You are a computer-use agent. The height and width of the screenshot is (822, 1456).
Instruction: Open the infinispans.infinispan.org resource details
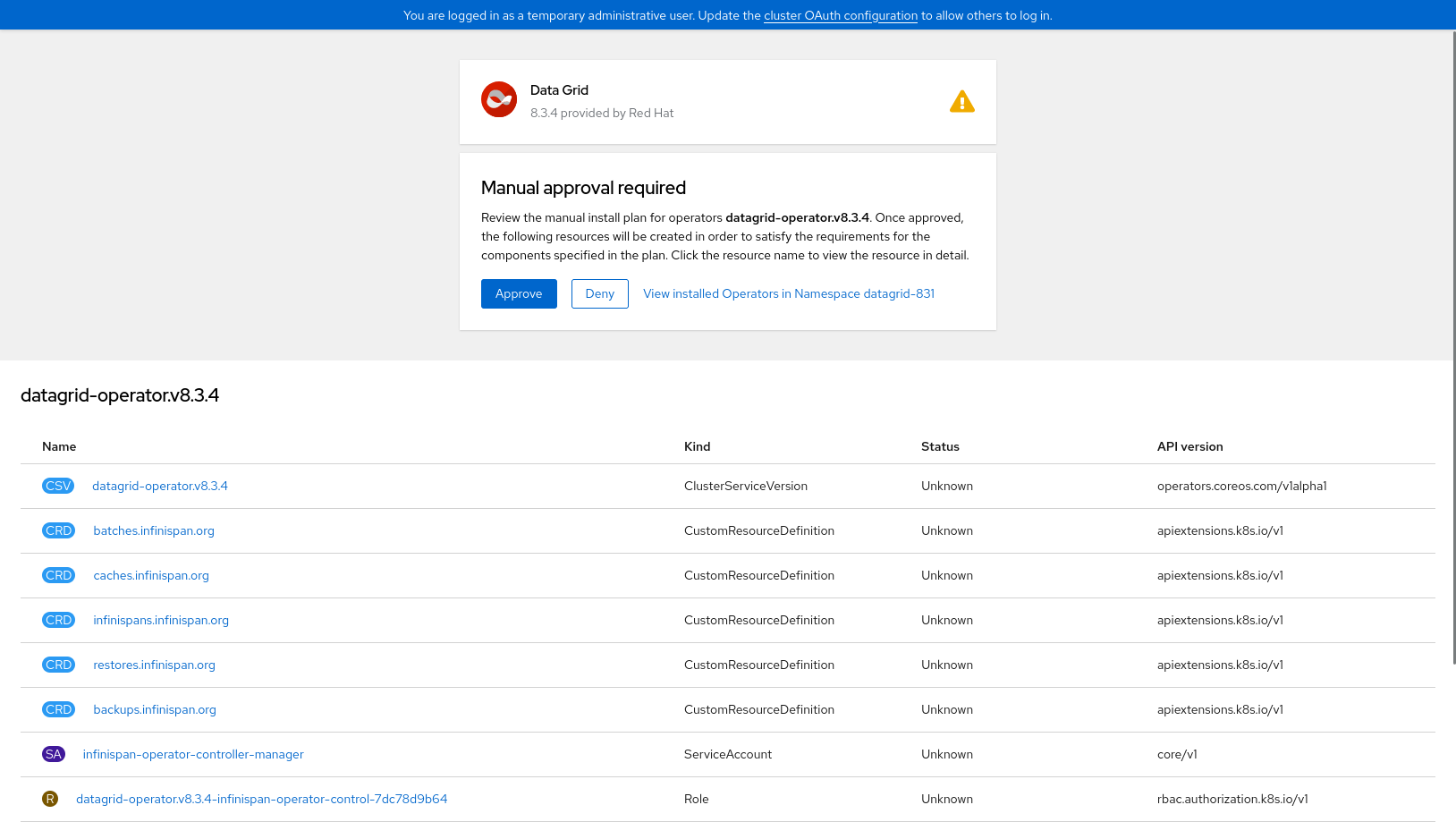point(161,620)
